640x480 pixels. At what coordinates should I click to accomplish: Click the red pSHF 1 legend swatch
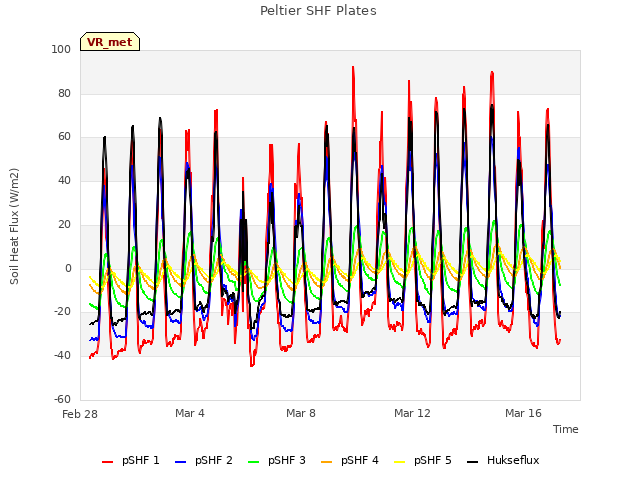click(x=107, y=462)
